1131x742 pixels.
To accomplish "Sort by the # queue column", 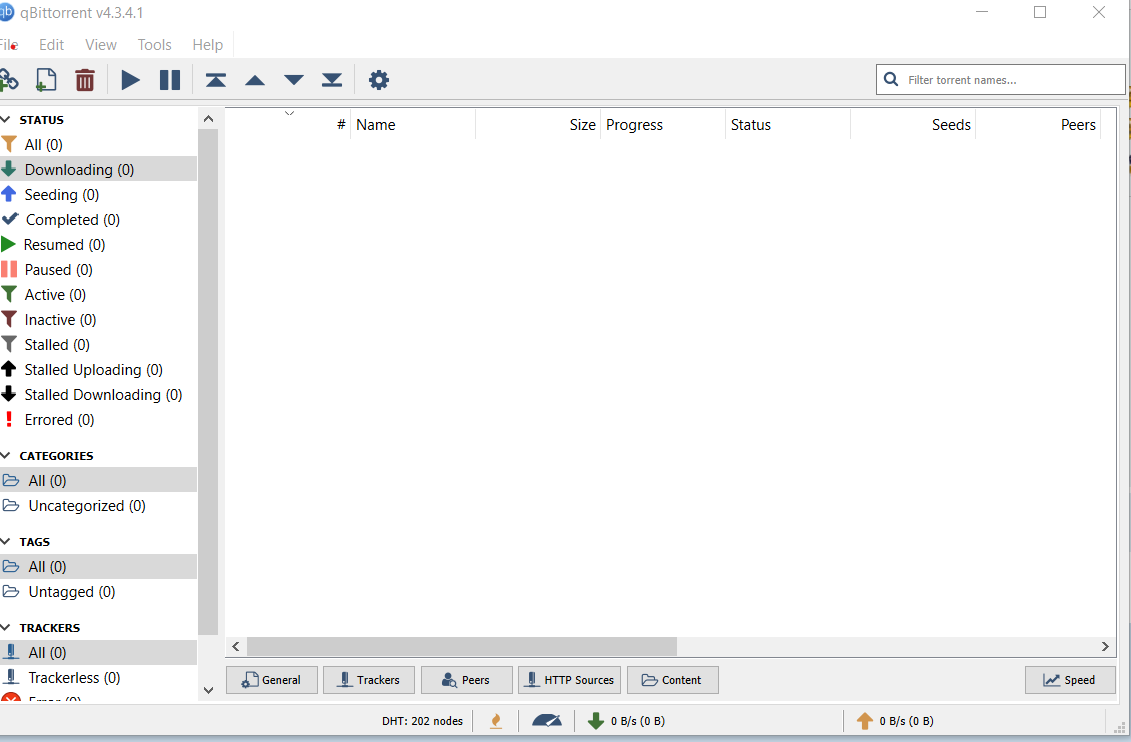I will click(x=289, y=125).
